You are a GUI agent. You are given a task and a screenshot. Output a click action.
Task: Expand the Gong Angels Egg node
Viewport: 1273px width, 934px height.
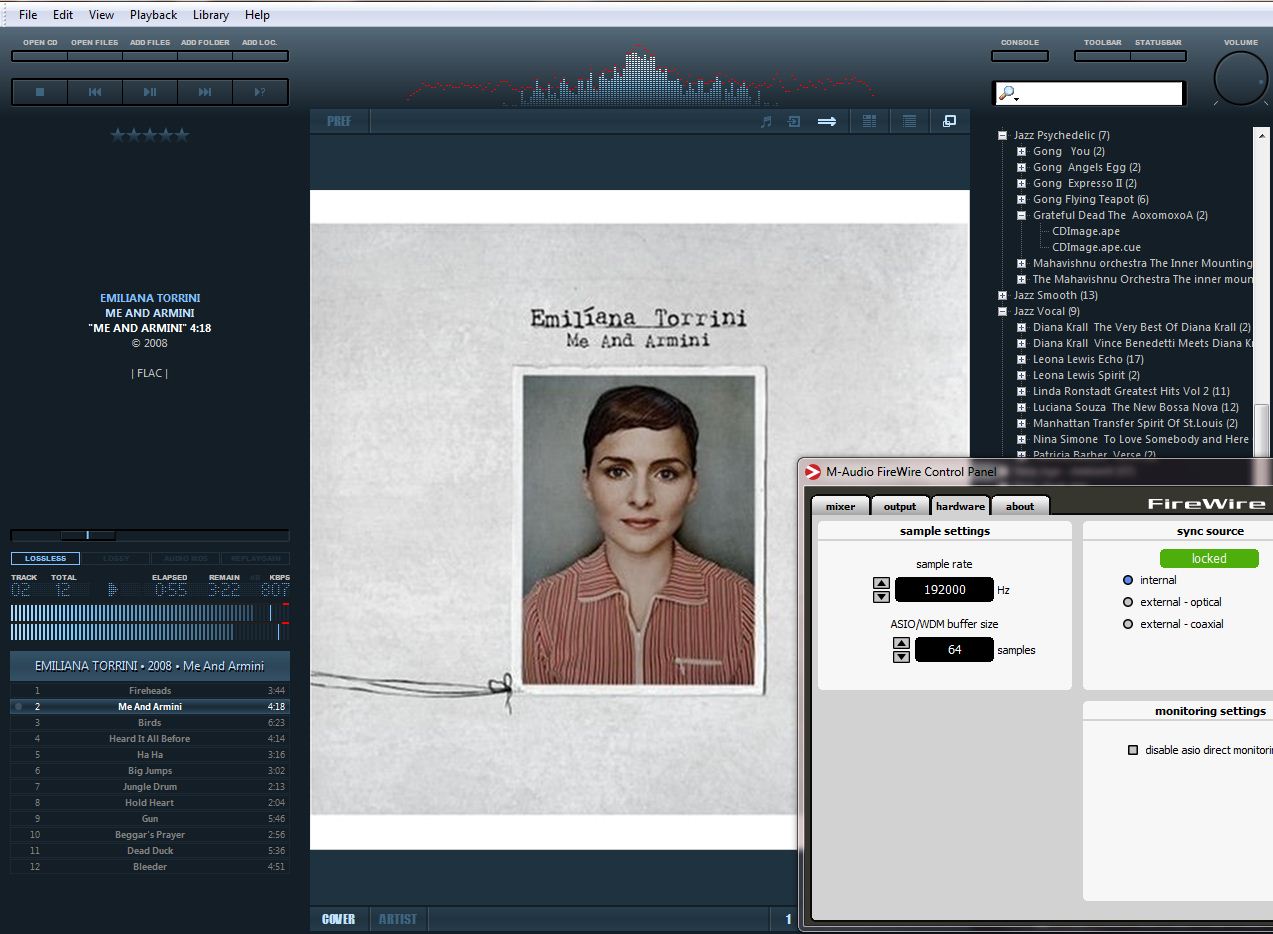(1022, 167)
